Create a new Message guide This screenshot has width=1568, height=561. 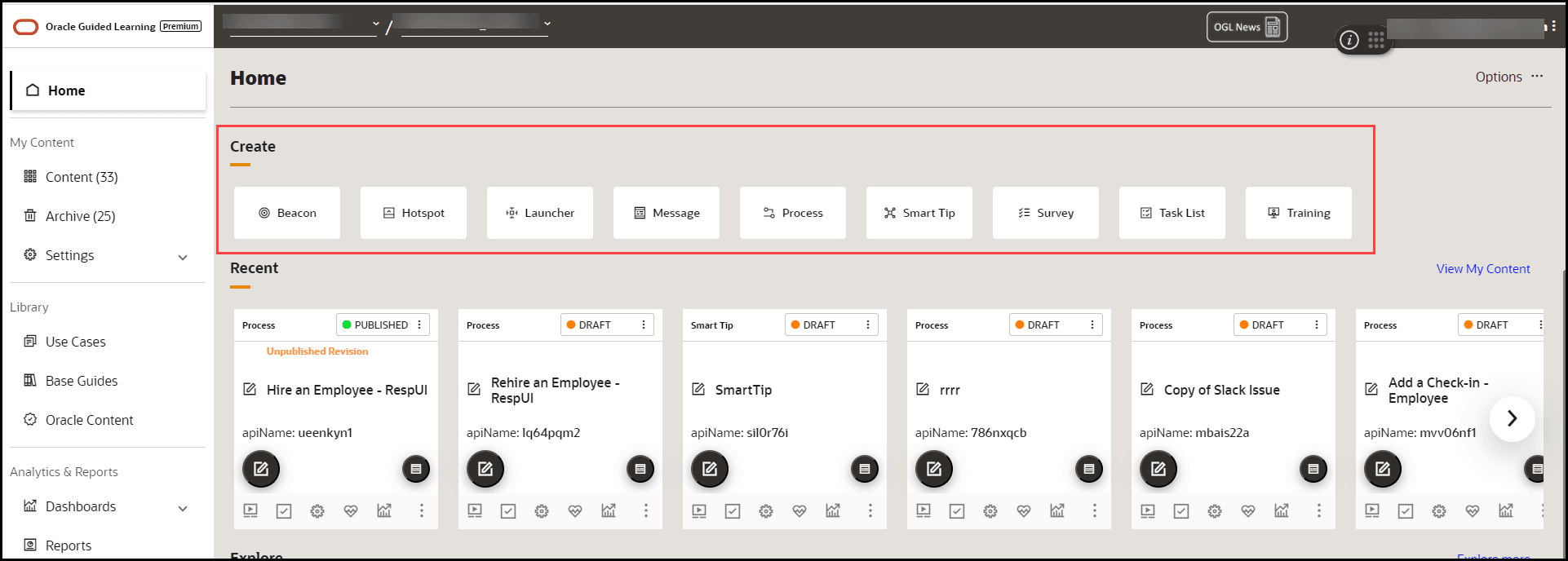click(x=667, y=213)
